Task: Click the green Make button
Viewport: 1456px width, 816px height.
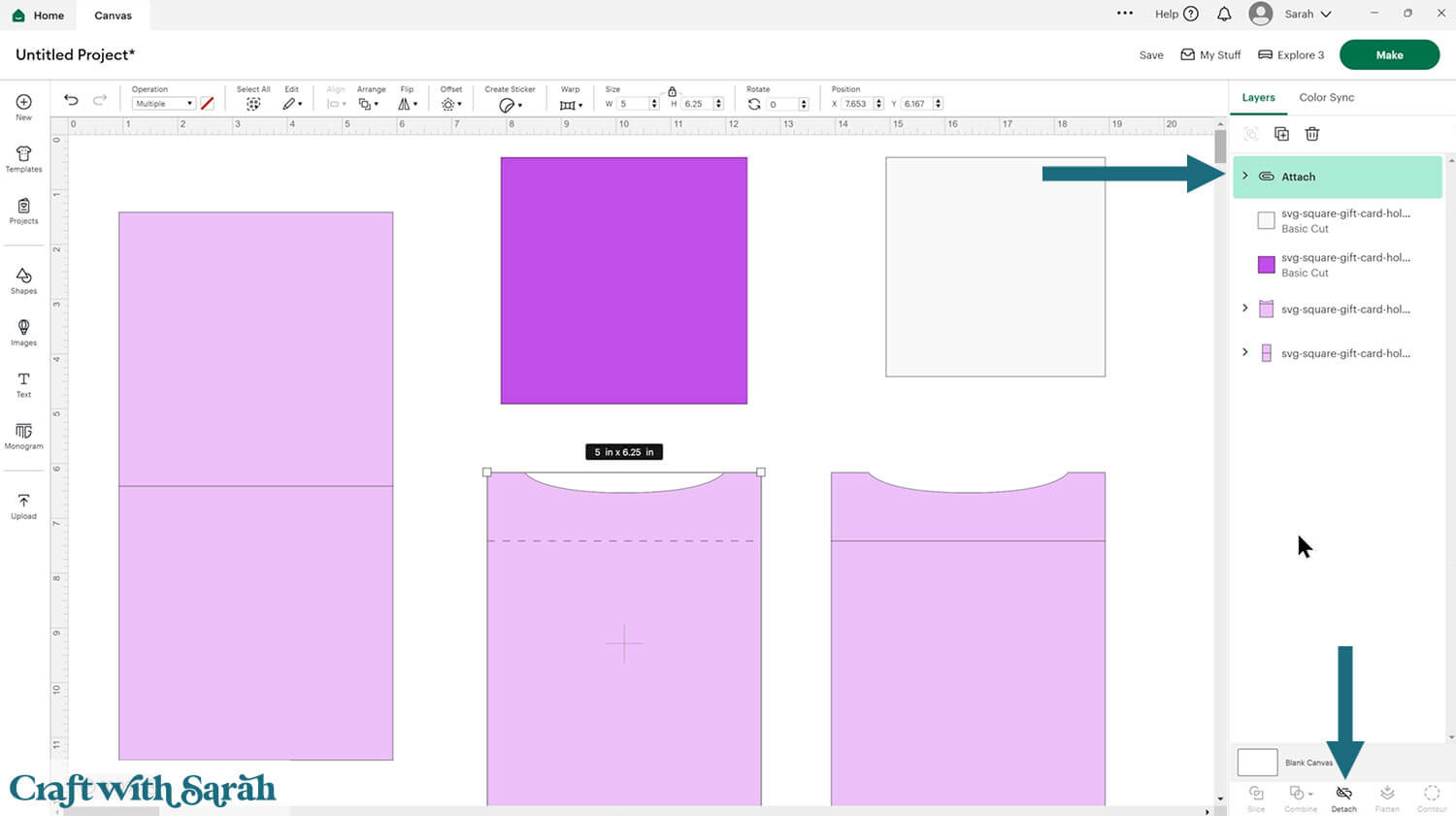Action: tap(1388, 55)
